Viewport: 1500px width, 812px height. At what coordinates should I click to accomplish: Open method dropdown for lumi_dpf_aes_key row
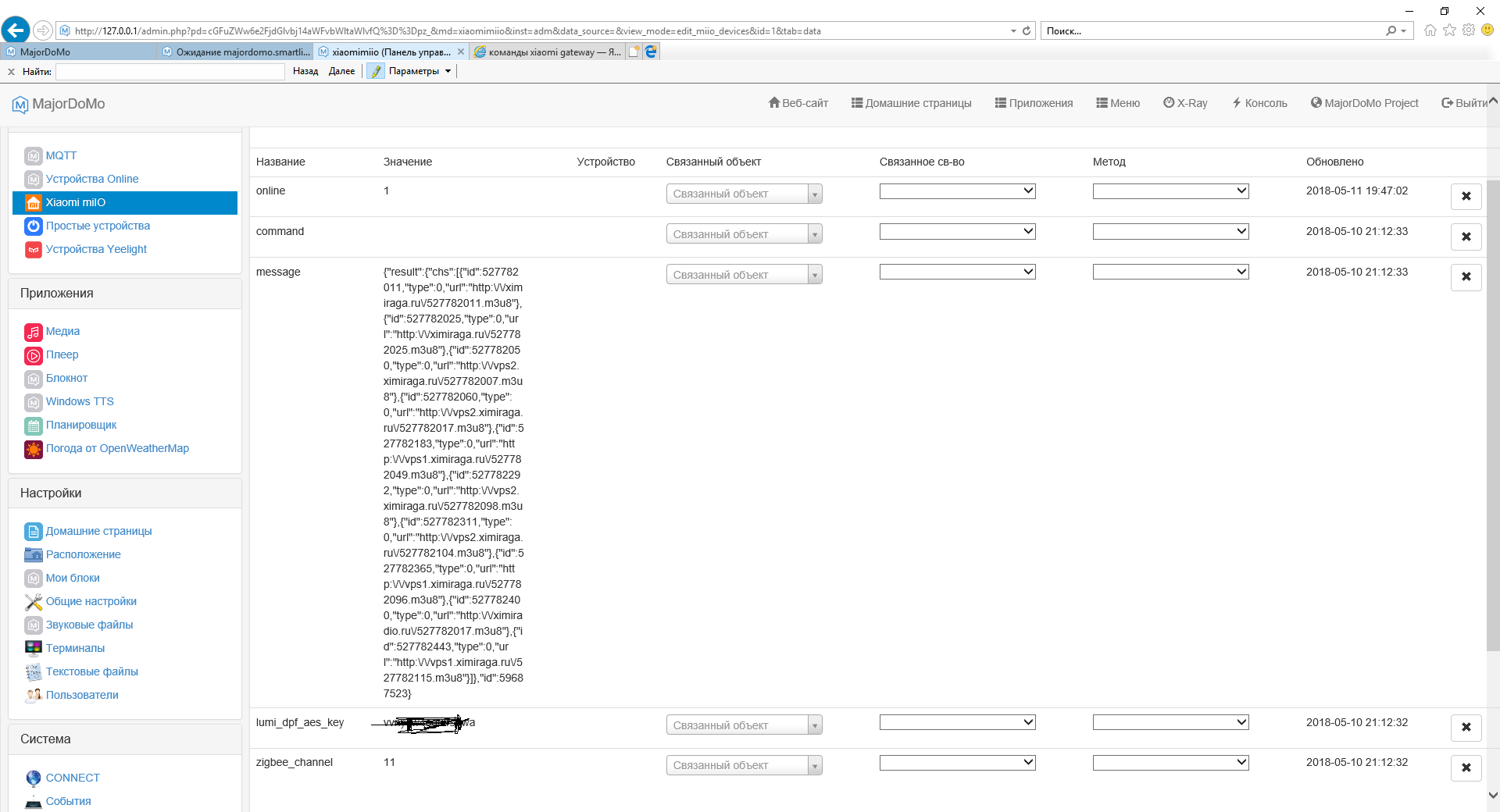coord(1171,723)
